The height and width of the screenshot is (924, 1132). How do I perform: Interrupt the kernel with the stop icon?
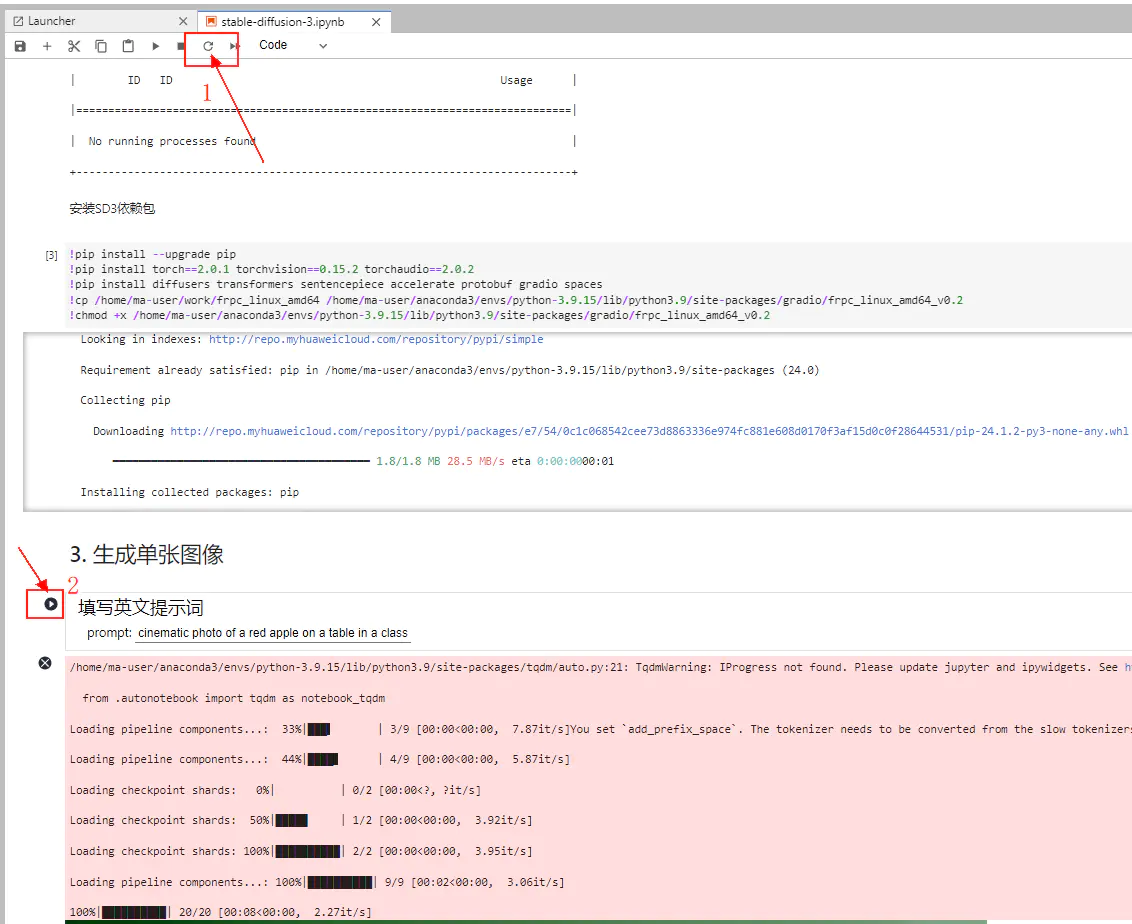180,46
